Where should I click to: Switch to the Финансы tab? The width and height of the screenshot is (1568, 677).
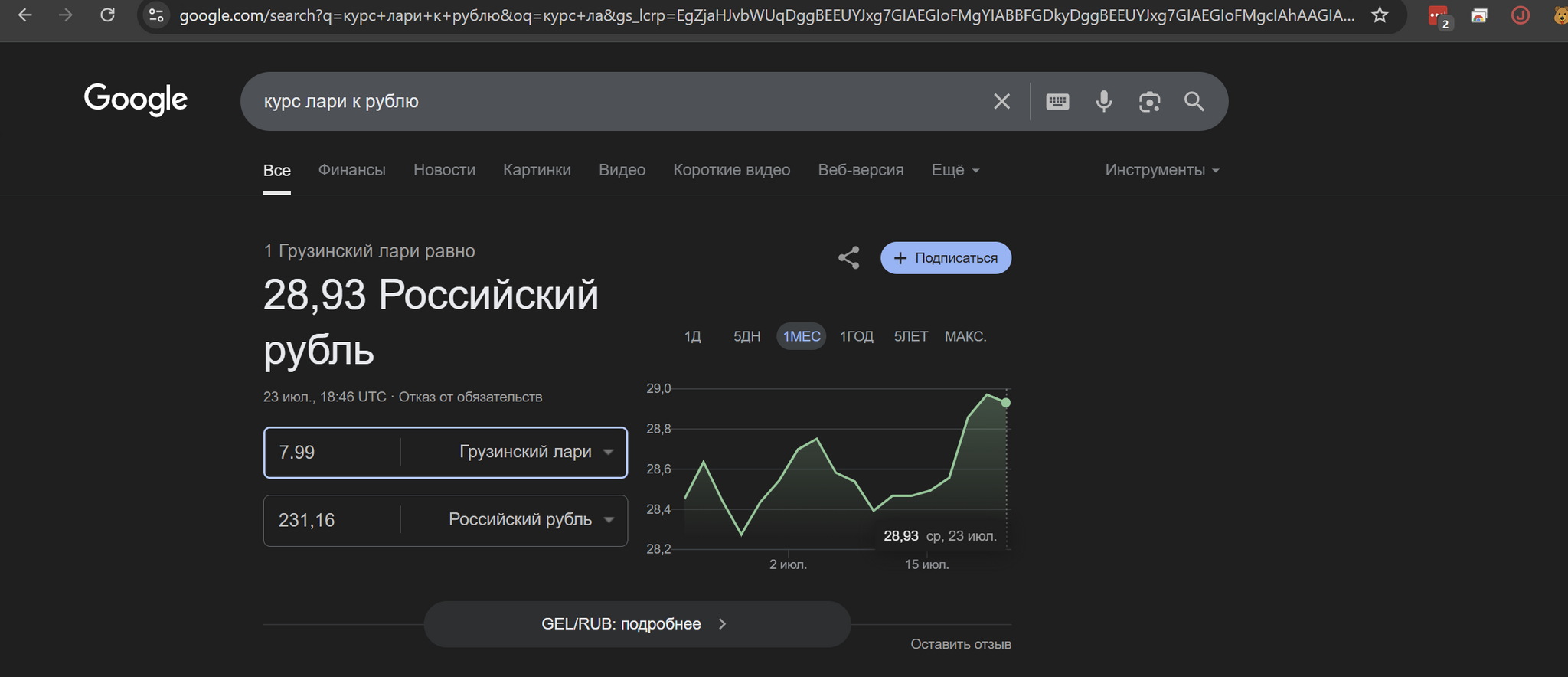(351, 170)
